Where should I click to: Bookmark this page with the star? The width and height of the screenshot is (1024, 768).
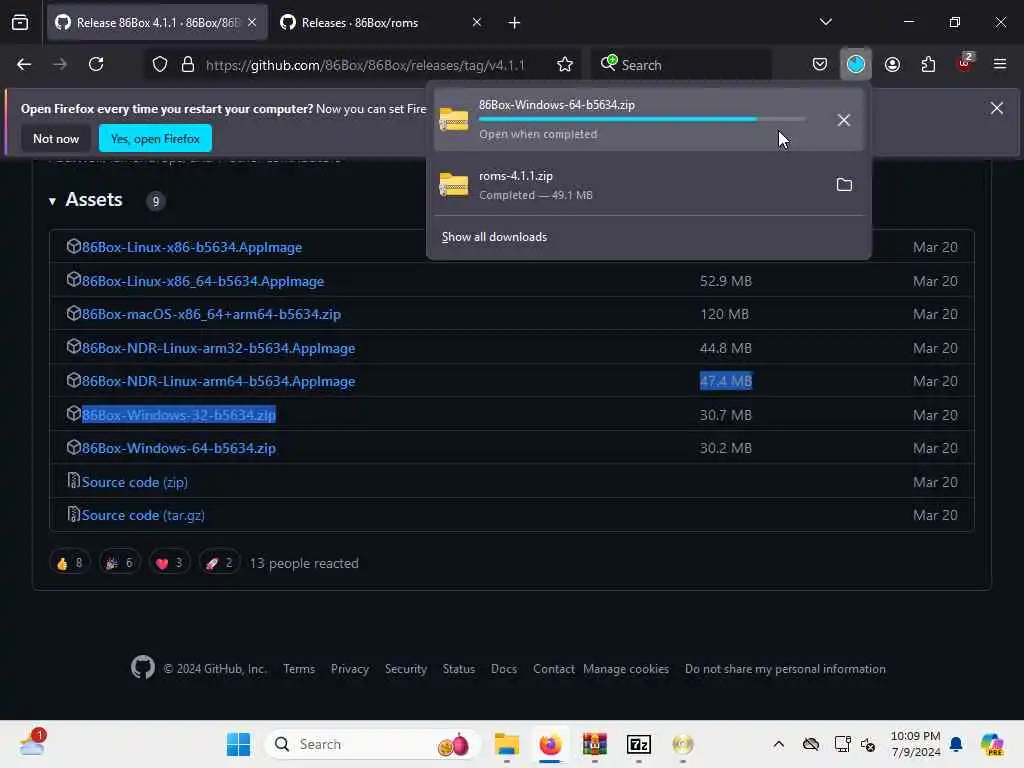(565, 65)
